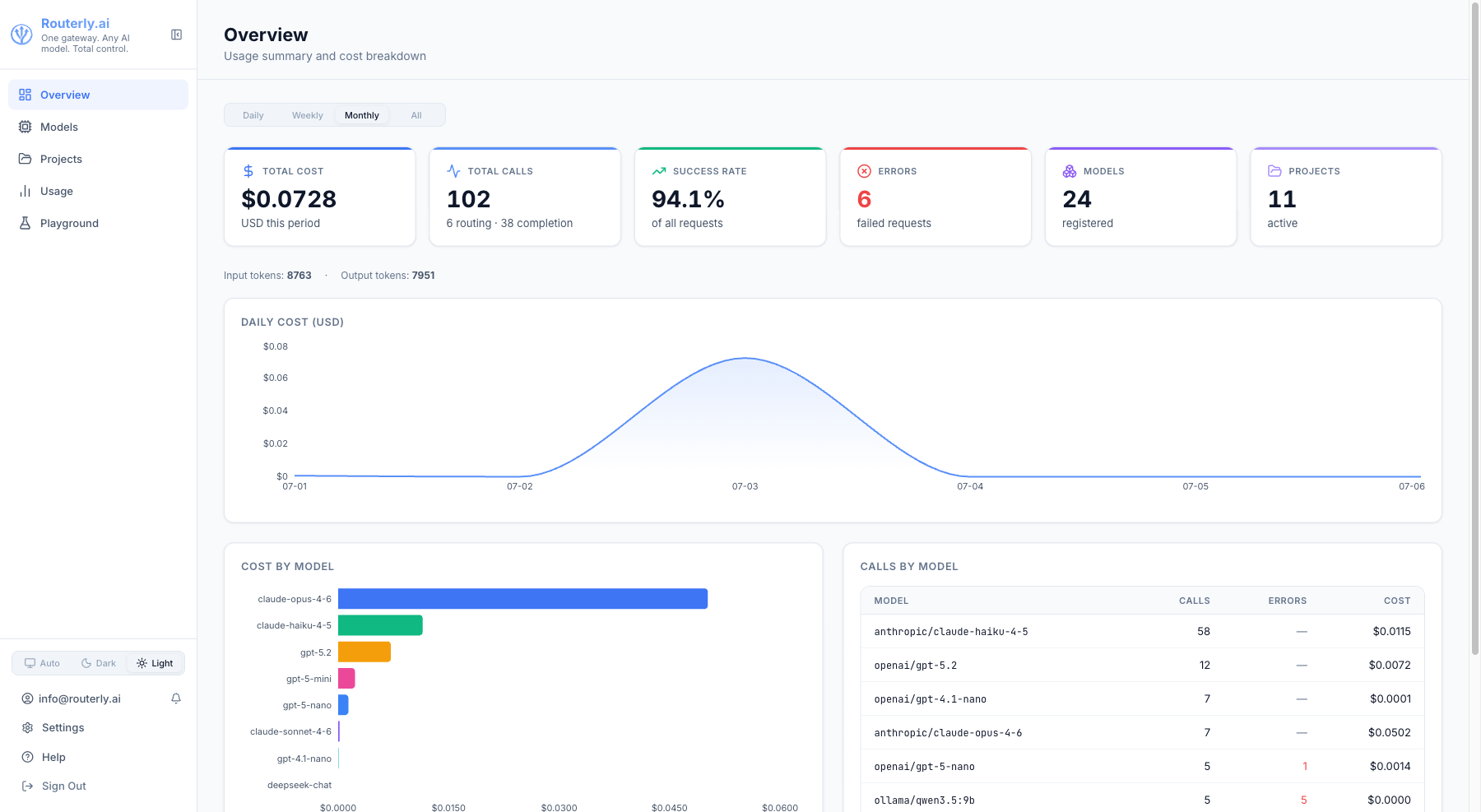Image resolution: width=1481 pixels, height=812 pixels.
Task: Click the user account icon beside info@routerly.ai
Action: coord(27,698)
